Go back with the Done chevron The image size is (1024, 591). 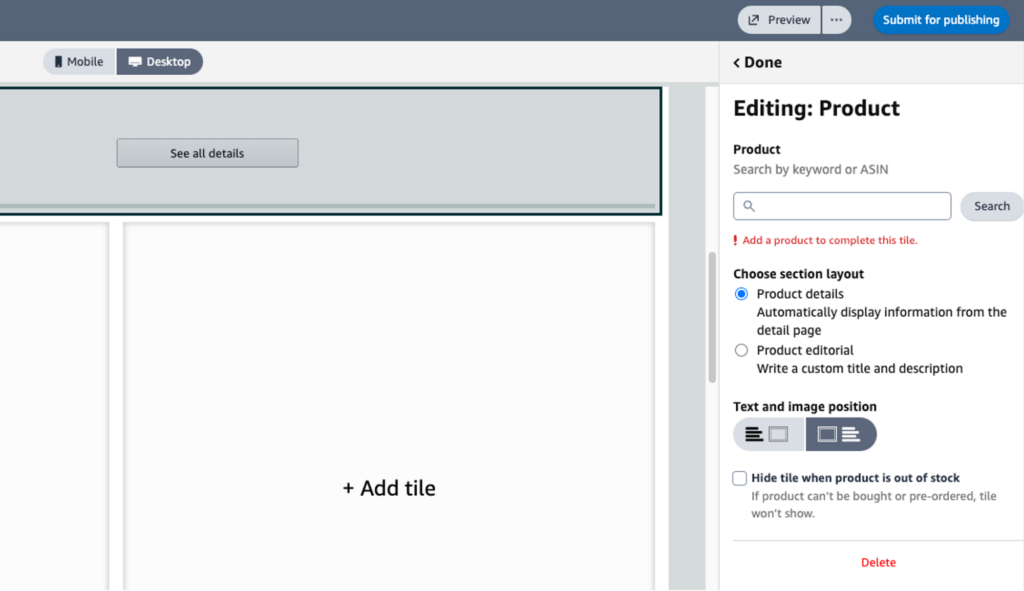coord(757,62)
